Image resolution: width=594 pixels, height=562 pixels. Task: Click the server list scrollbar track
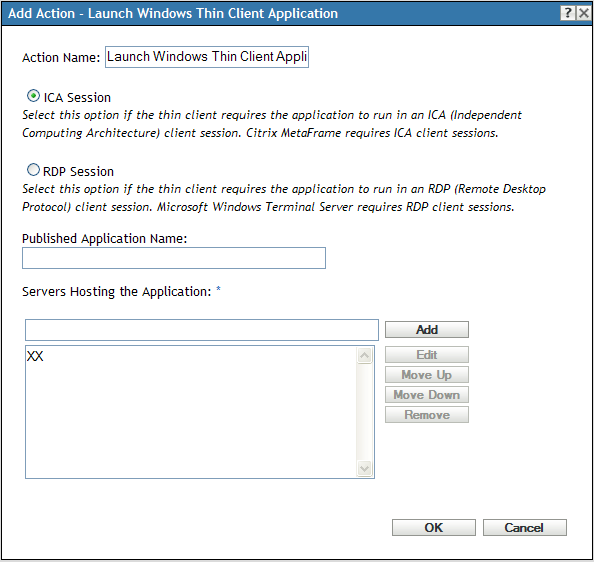pyautogui.click(x=365, y=412)
